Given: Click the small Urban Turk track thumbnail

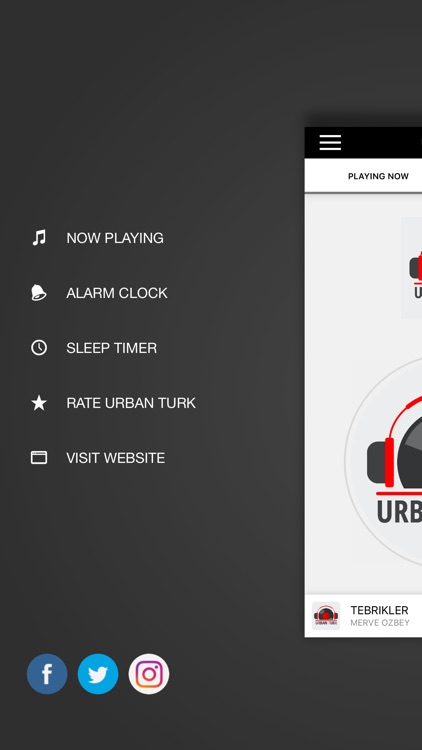Looking at the screenshot, I should (x=326, y=616).
